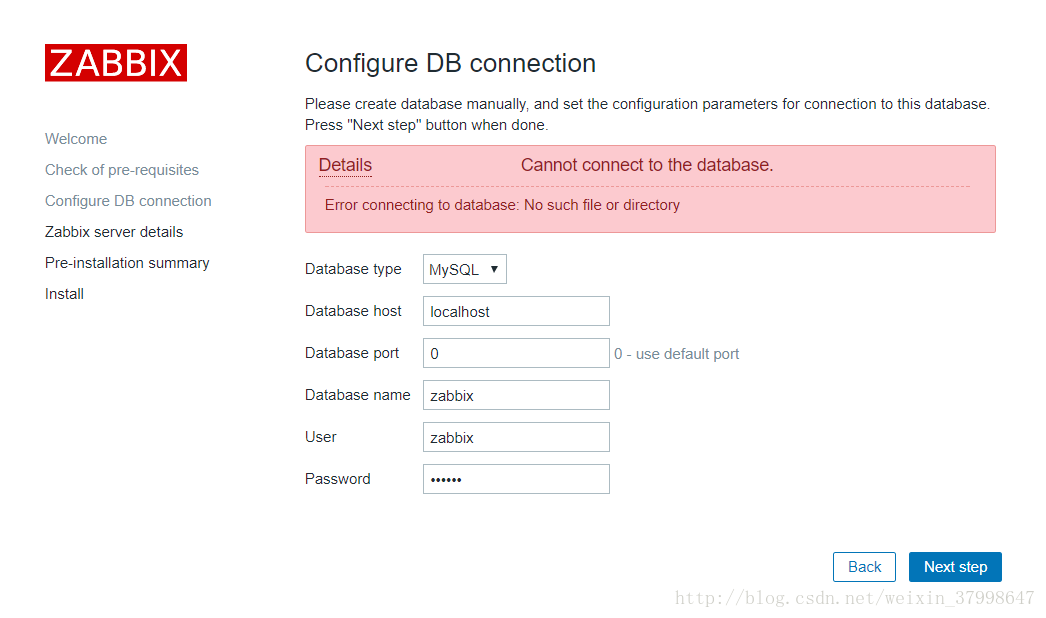Select the Install step in sidebar
This screenshot has width=1046, height=618.
pos(65,294)
